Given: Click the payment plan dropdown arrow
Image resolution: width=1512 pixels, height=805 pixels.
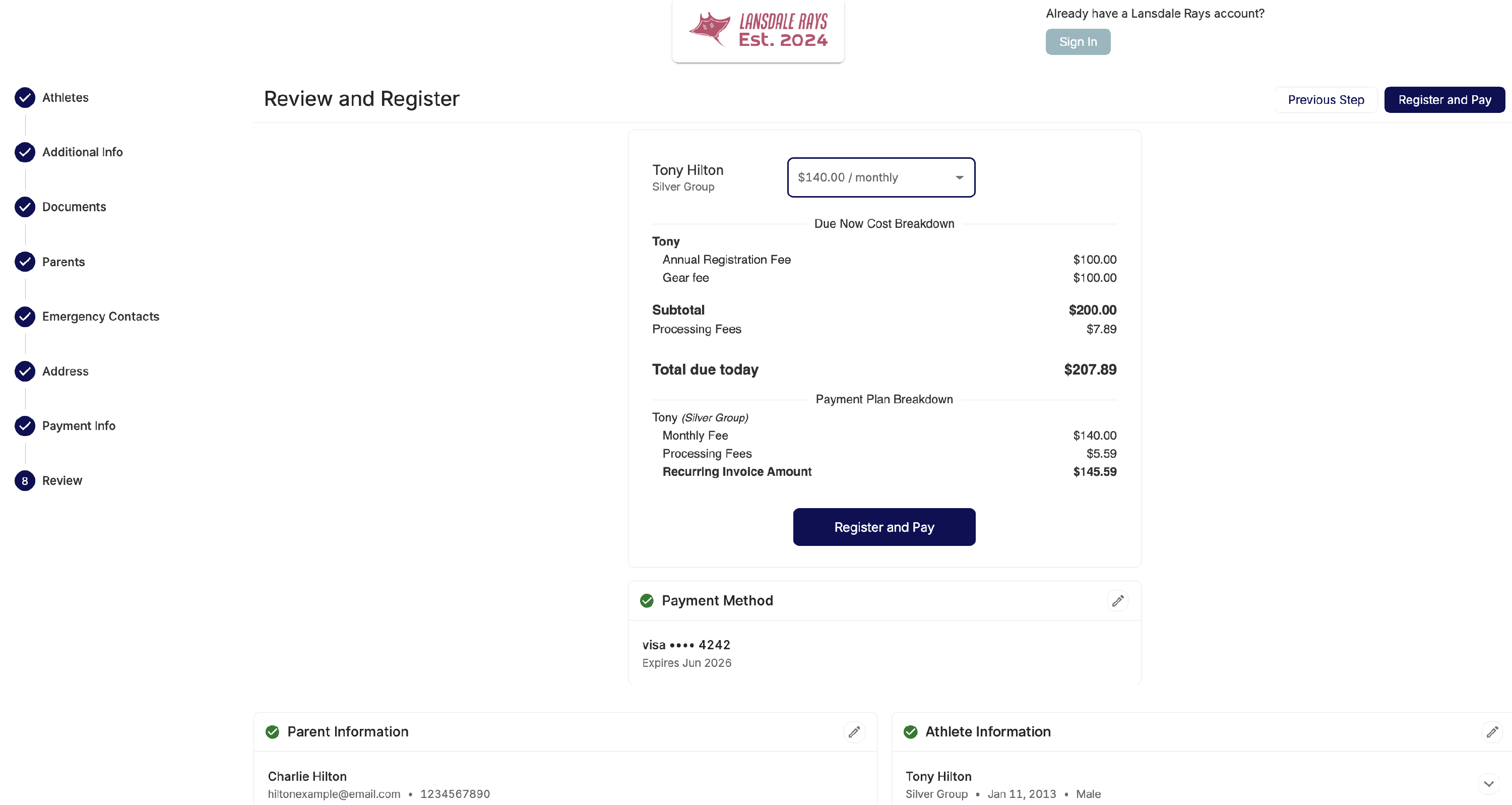Looking at the screenshot, I should (x=959, y=177).
